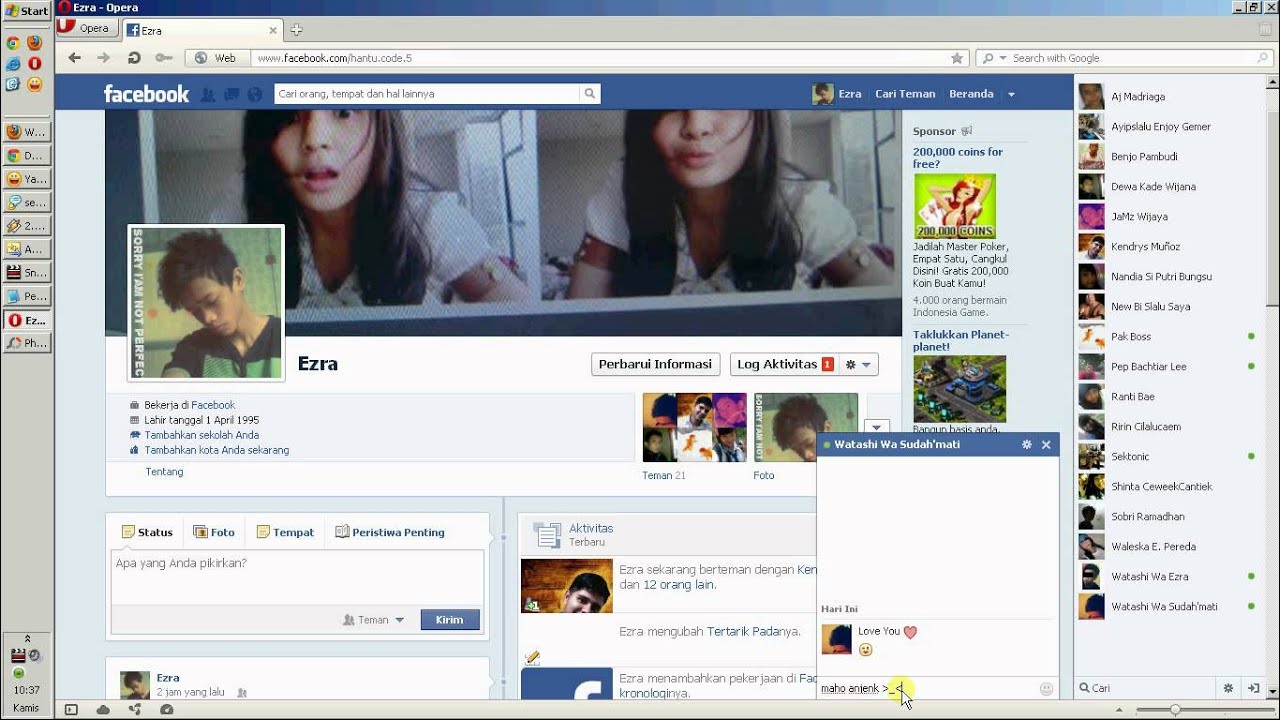
Task: Click the key wand icon in toolbar
Action: (163, 58)
